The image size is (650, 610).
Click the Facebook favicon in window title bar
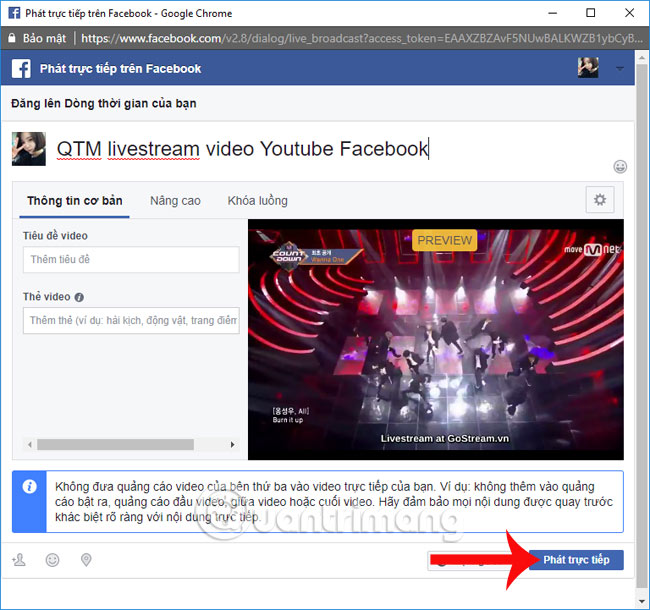point(14,13)
